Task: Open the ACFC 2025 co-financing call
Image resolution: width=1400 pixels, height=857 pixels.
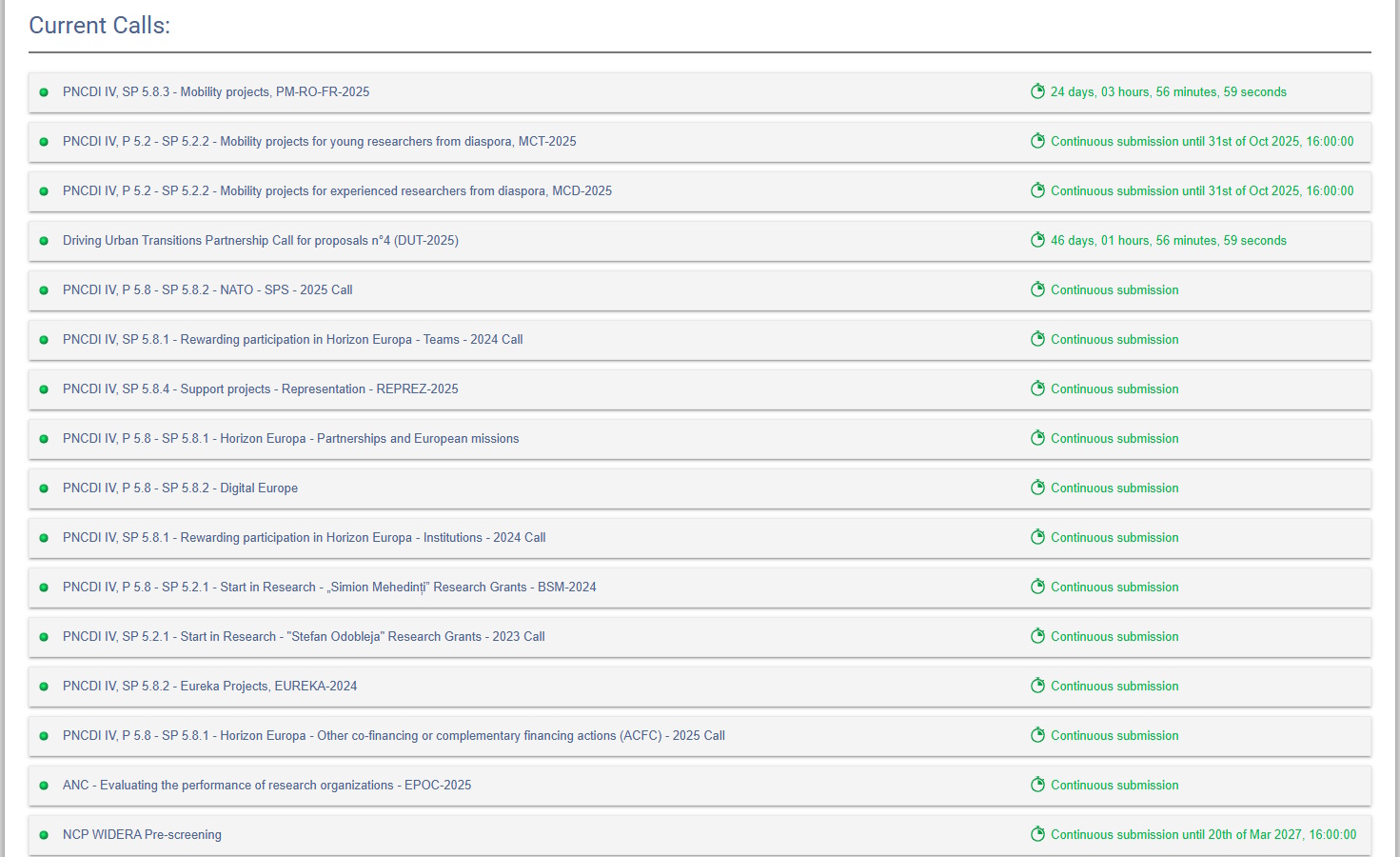Action: pos(393,736)
